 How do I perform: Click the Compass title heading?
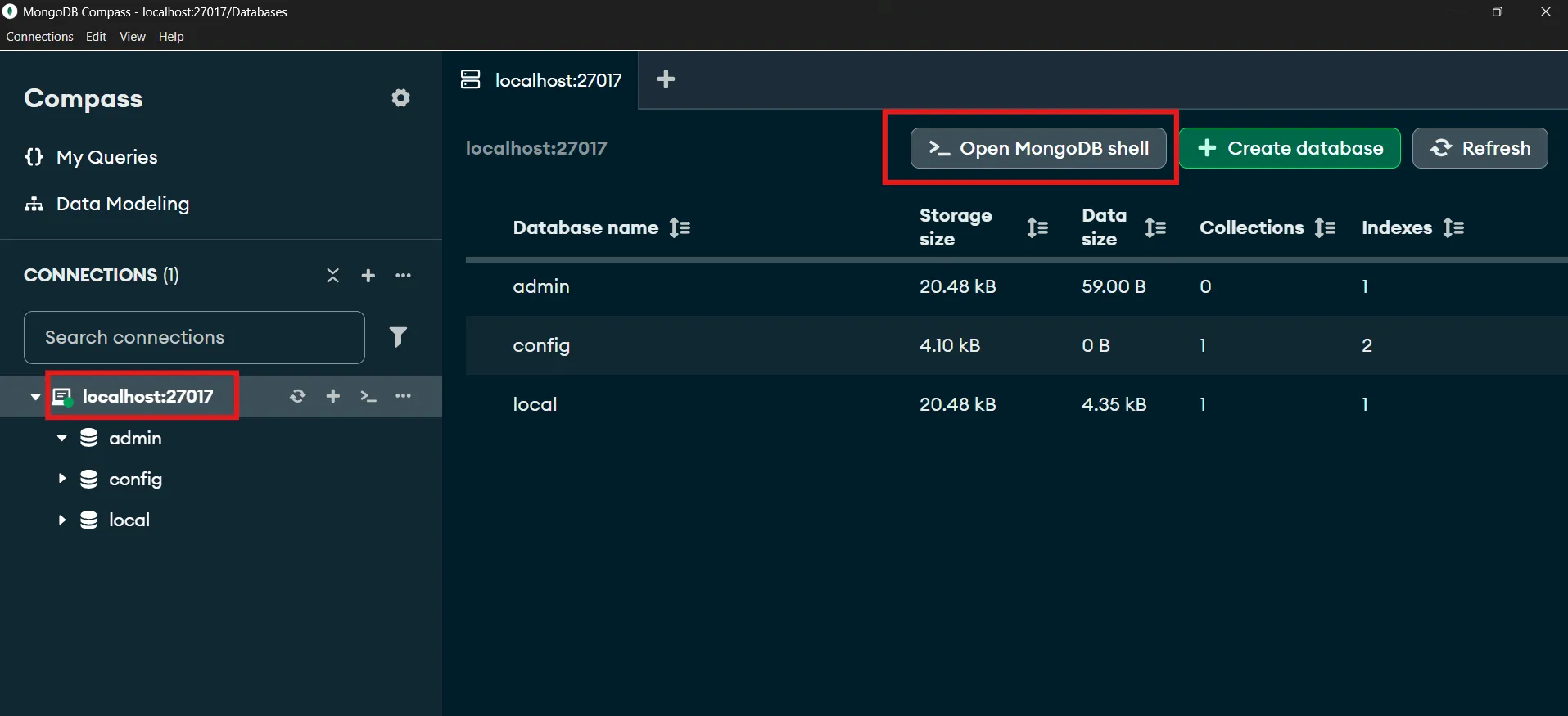coord(84,98)
